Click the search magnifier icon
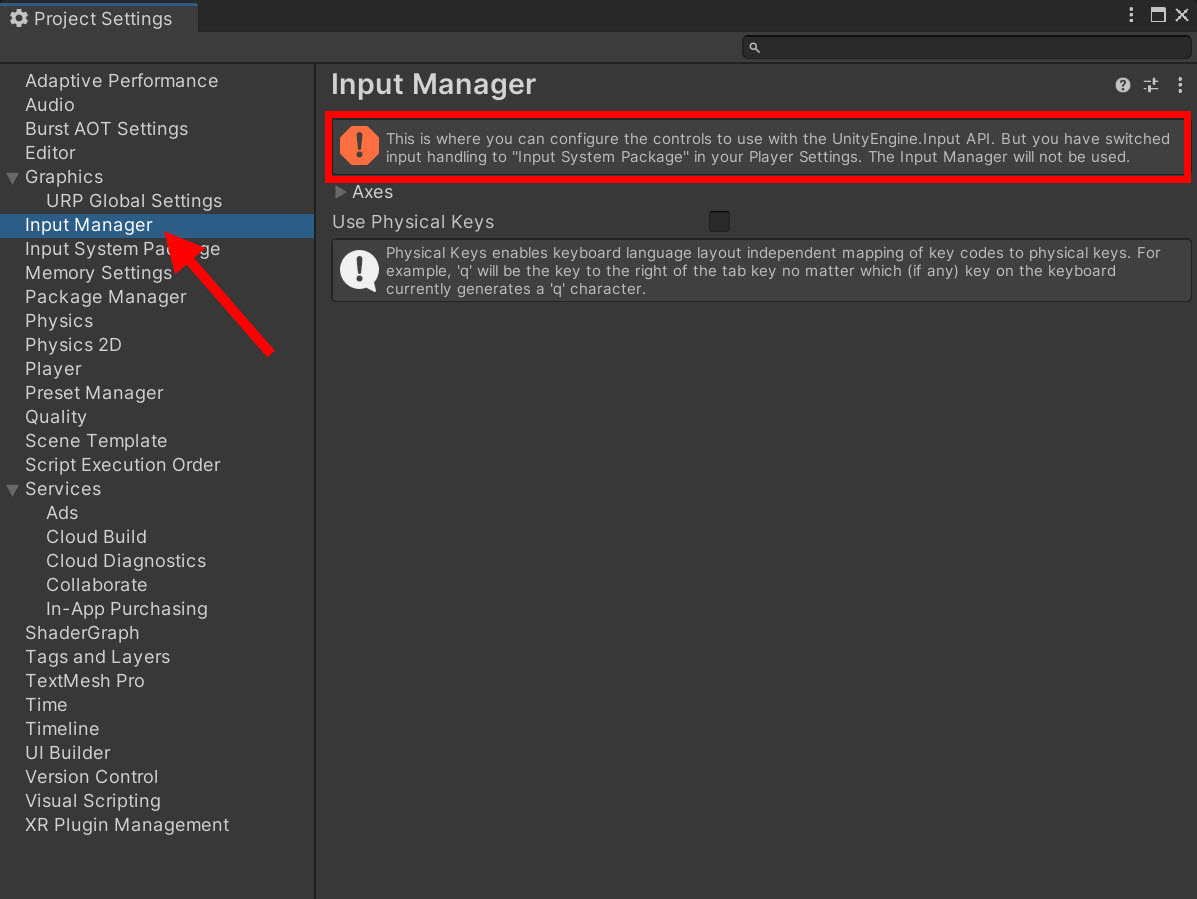The height and width of the screenshot is (899, 1197). pyautogui.click(x=754, y=47)
